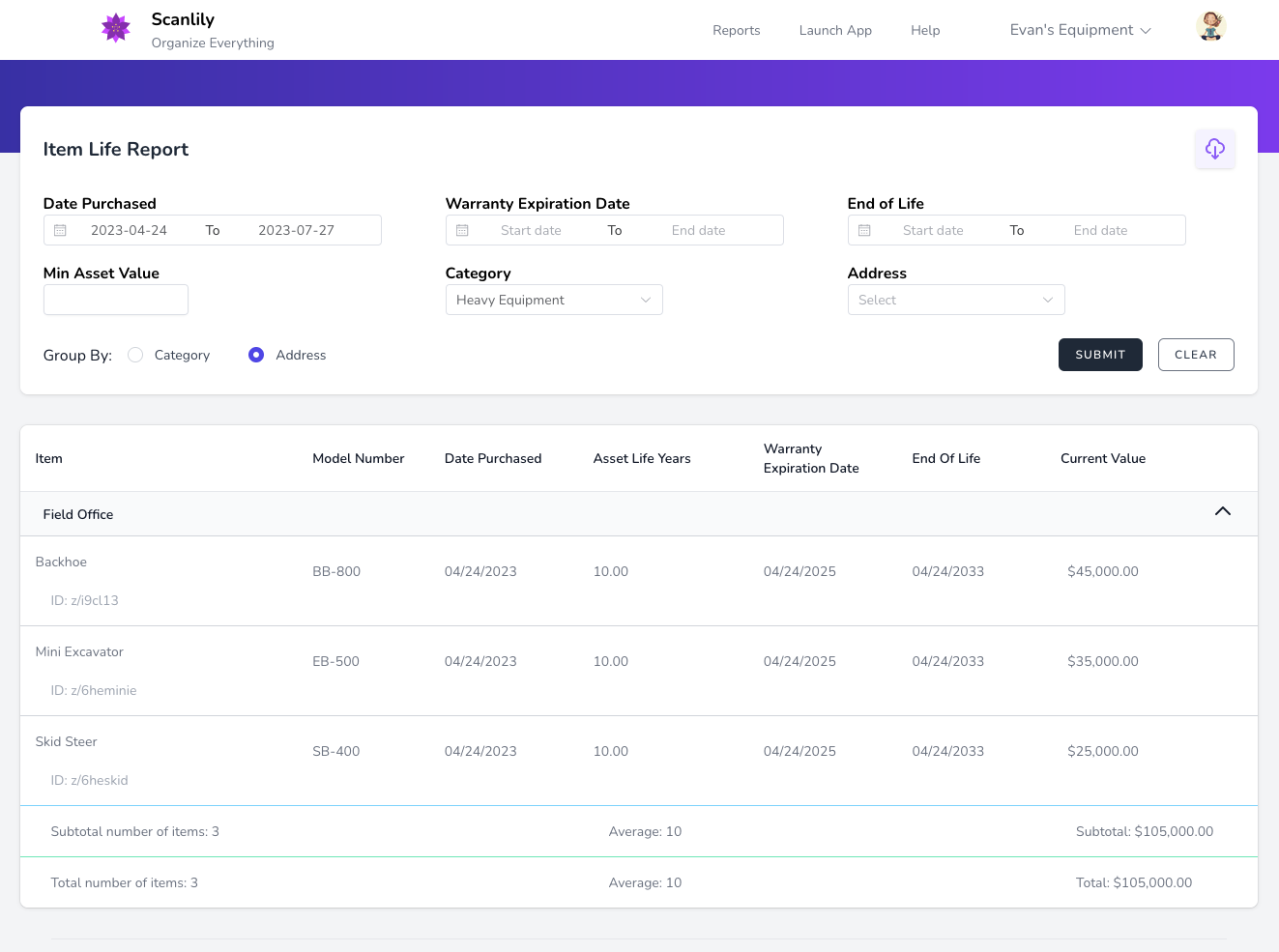Open the Help menu item
The image size is (1279, 952).
[925, 30]
